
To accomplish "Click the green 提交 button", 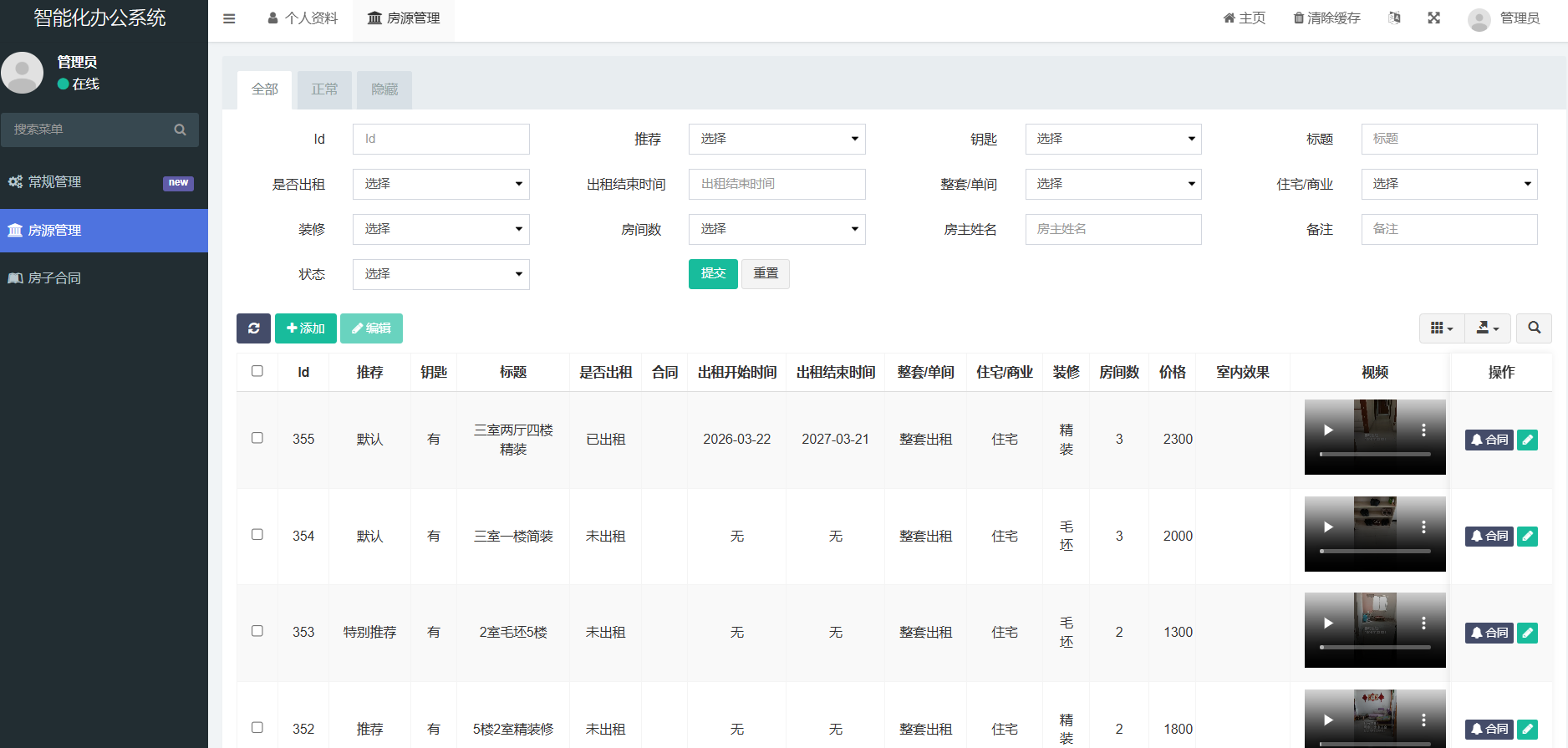I will click(x=713, y=273).
